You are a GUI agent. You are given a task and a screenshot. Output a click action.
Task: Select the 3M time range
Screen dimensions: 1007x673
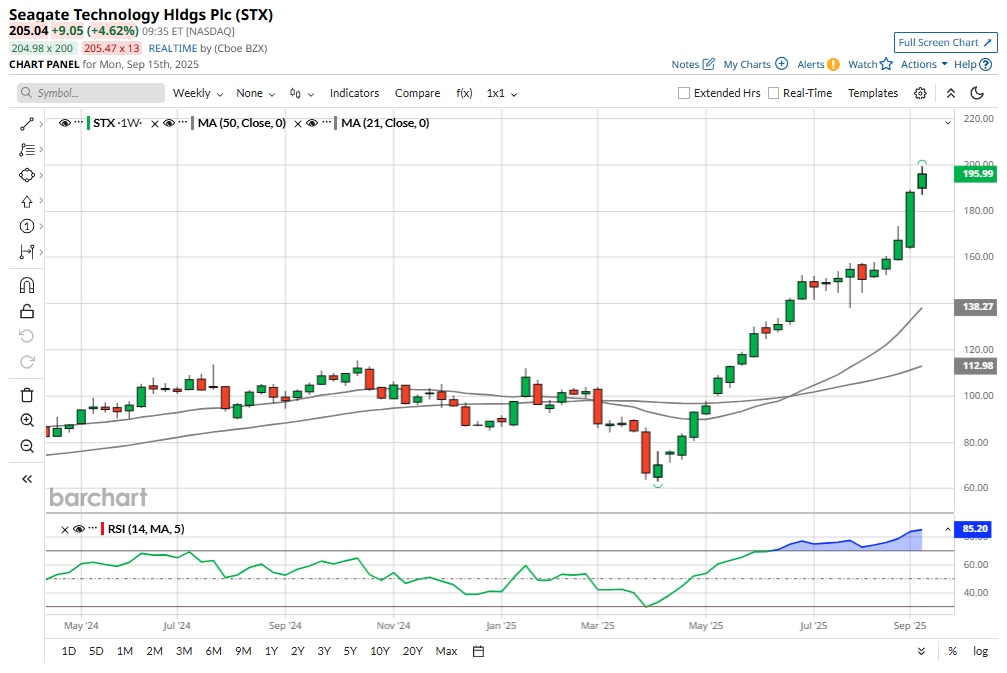coord(184,651)
